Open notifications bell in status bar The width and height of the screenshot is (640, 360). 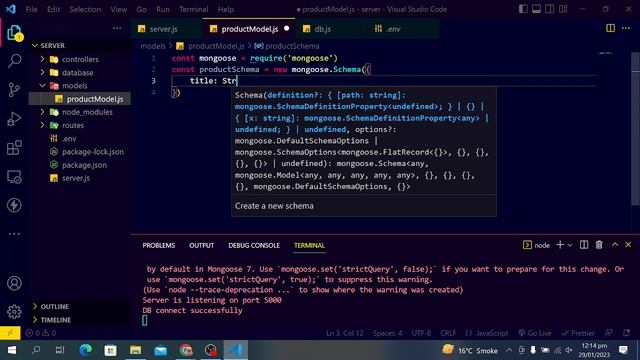[x=627, y=333]
